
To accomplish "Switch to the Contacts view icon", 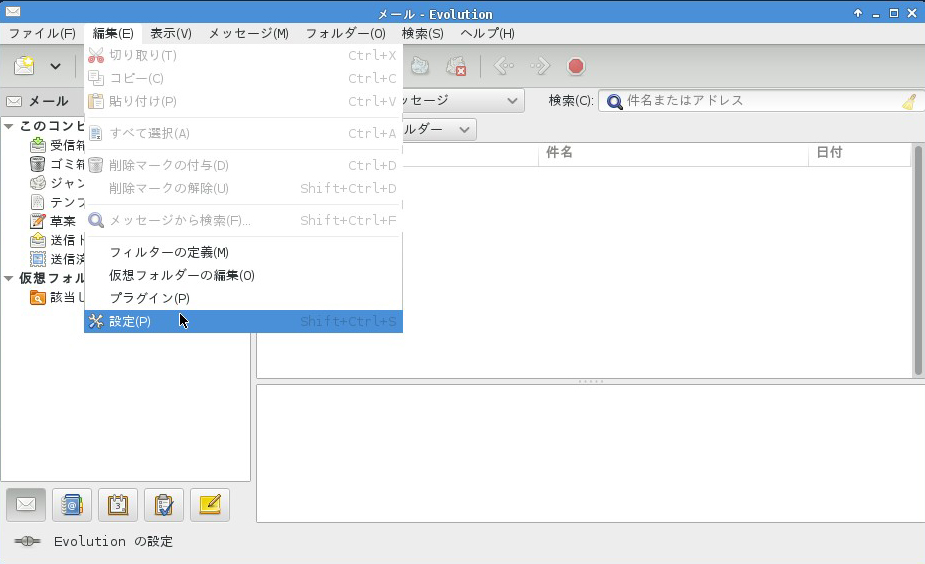I will (x=72, y=505).
